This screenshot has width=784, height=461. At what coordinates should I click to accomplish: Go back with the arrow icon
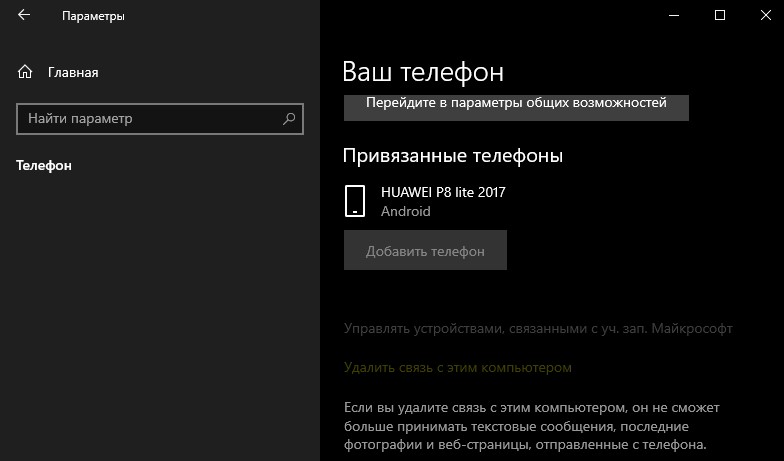(x=24, y=15)
